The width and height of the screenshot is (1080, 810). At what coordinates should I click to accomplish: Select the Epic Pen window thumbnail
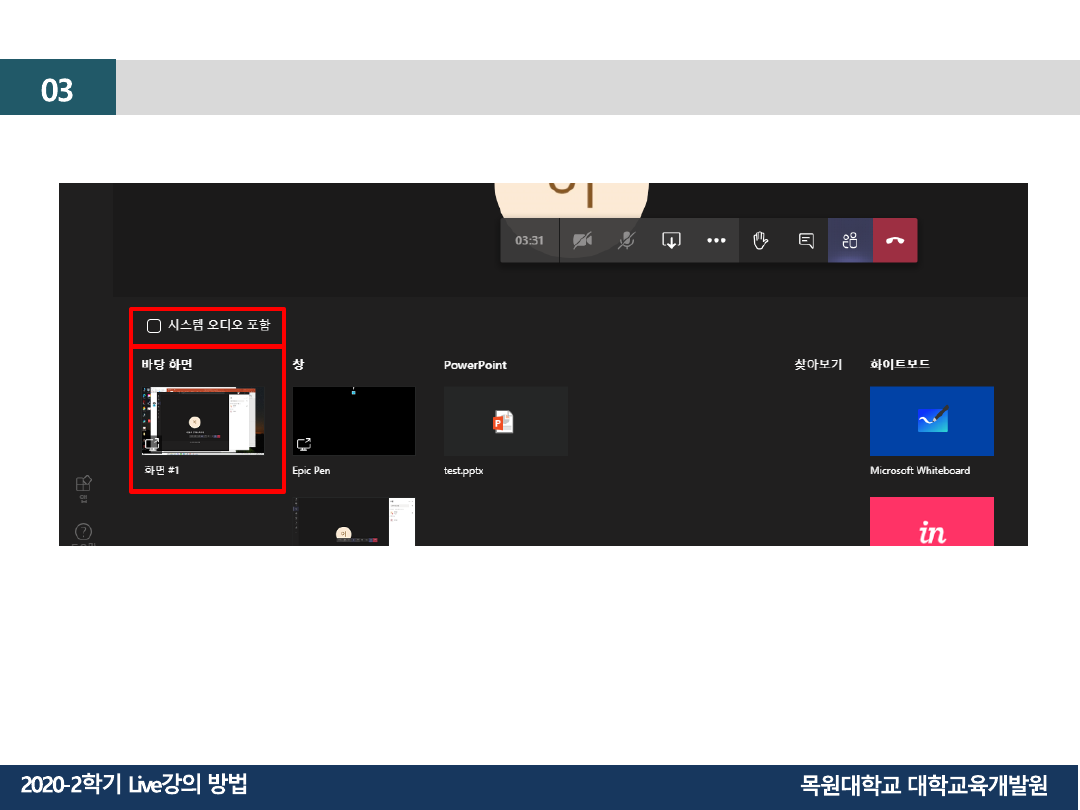coord(353,421)
